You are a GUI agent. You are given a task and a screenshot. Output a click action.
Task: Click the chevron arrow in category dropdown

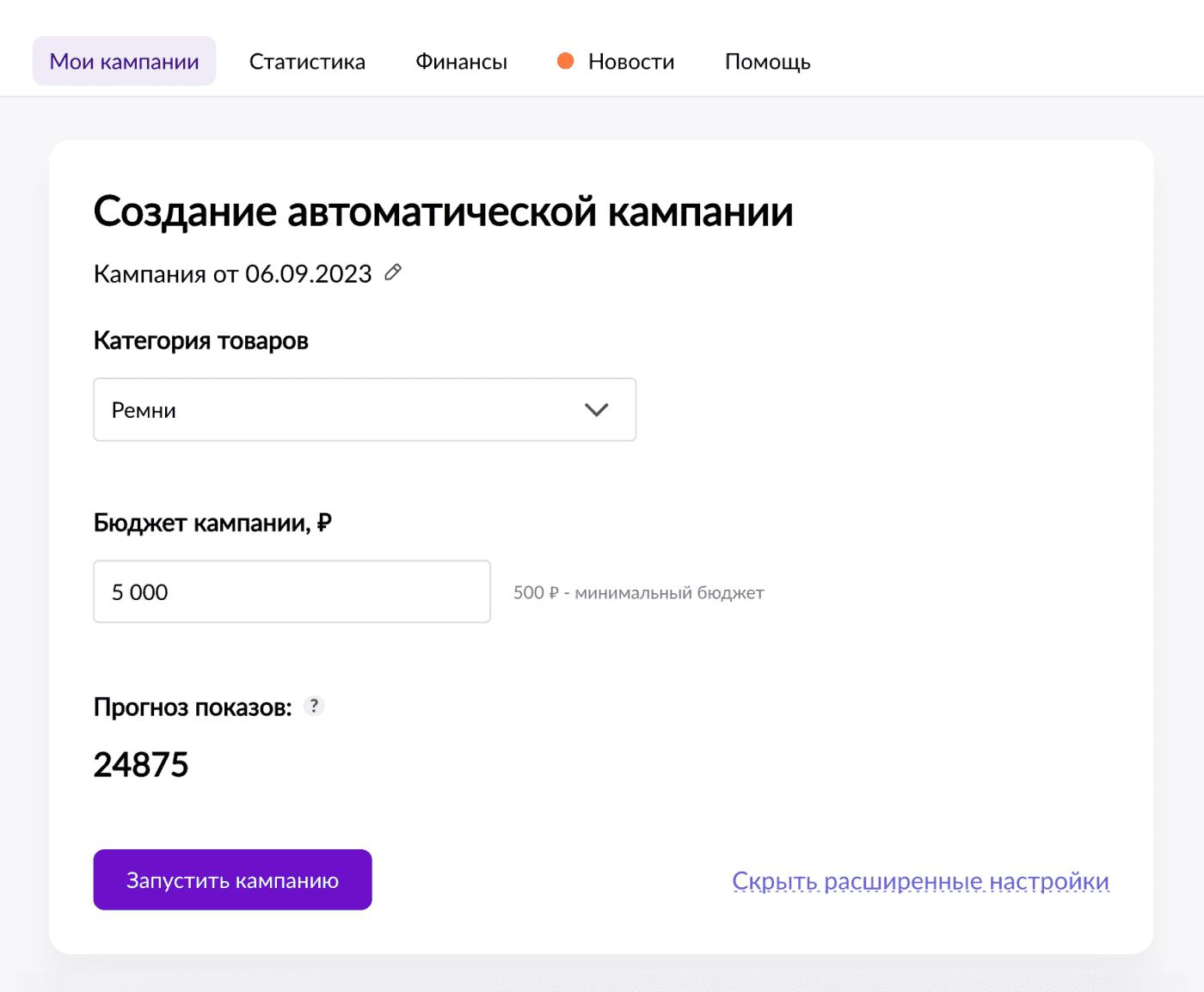point(596,410)
